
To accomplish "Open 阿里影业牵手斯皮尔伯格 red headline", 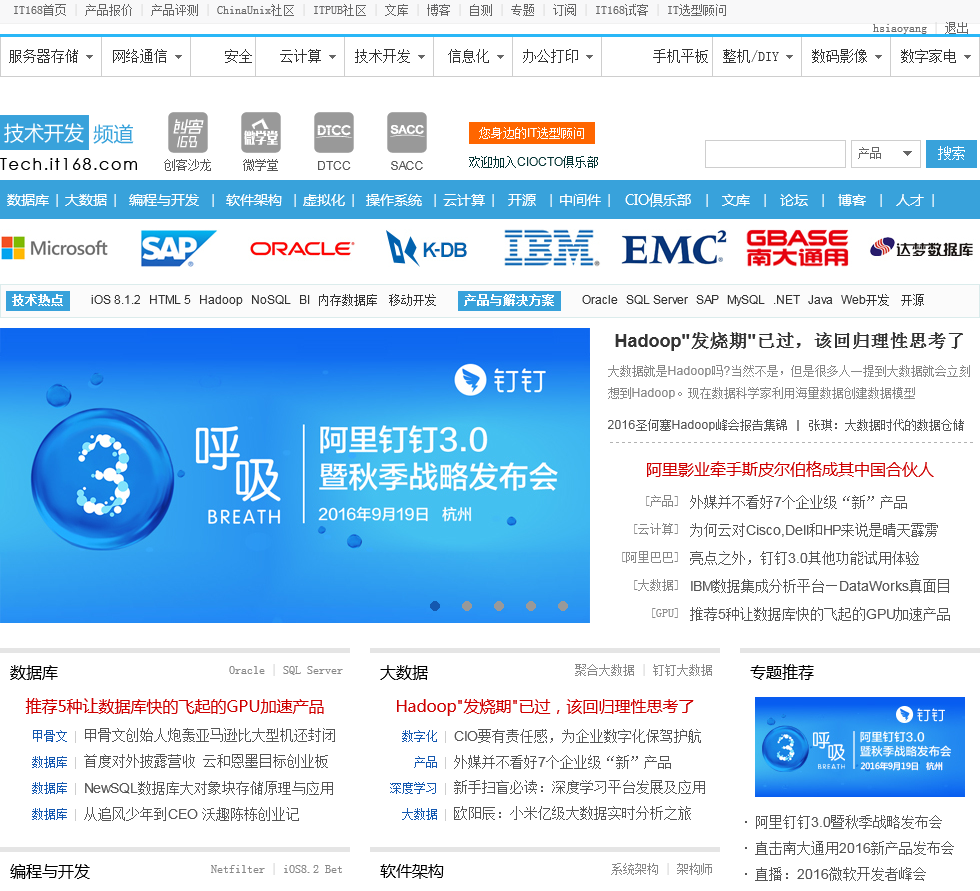I will (789, 470).
